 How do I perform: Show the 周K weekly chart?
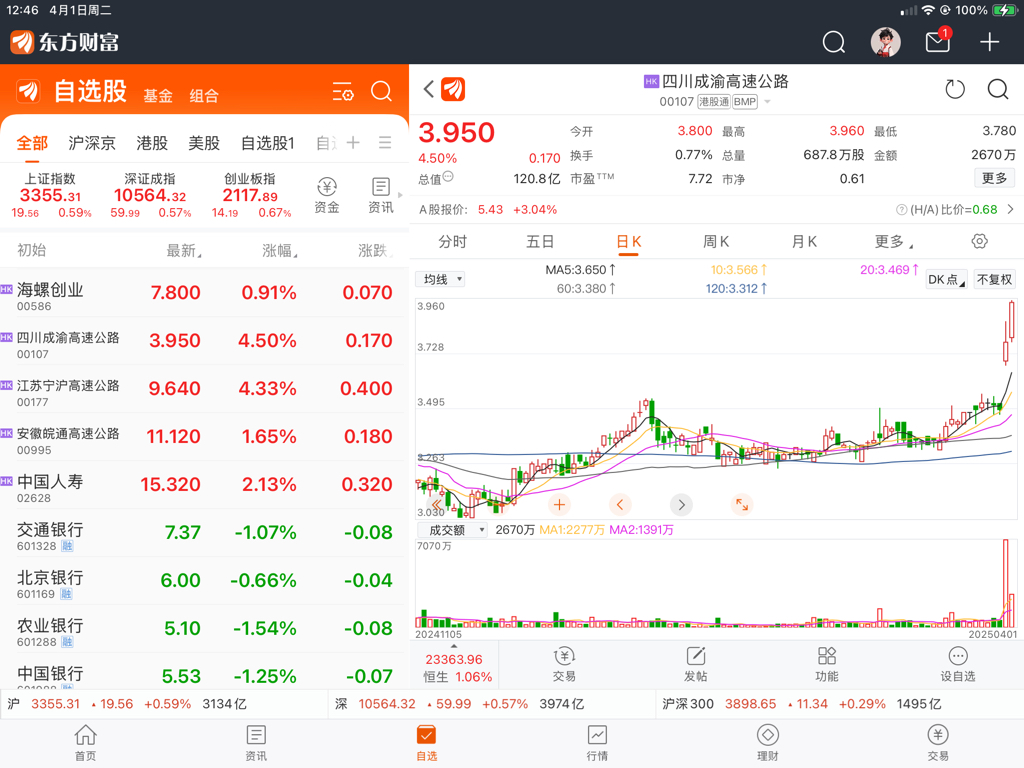click(x=716, y=242)
